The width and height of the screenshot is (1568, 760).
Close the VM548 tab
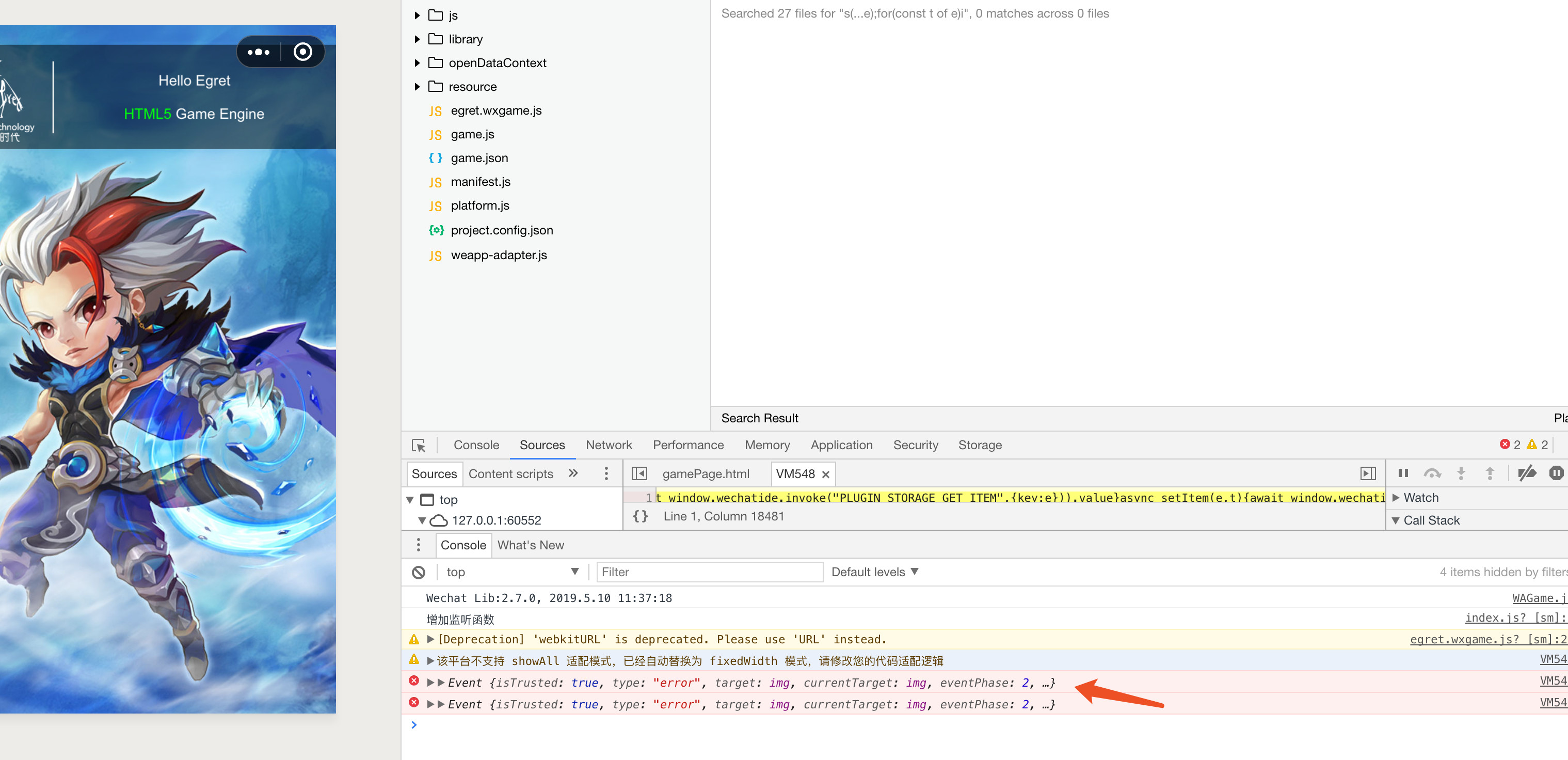point(826,474)
